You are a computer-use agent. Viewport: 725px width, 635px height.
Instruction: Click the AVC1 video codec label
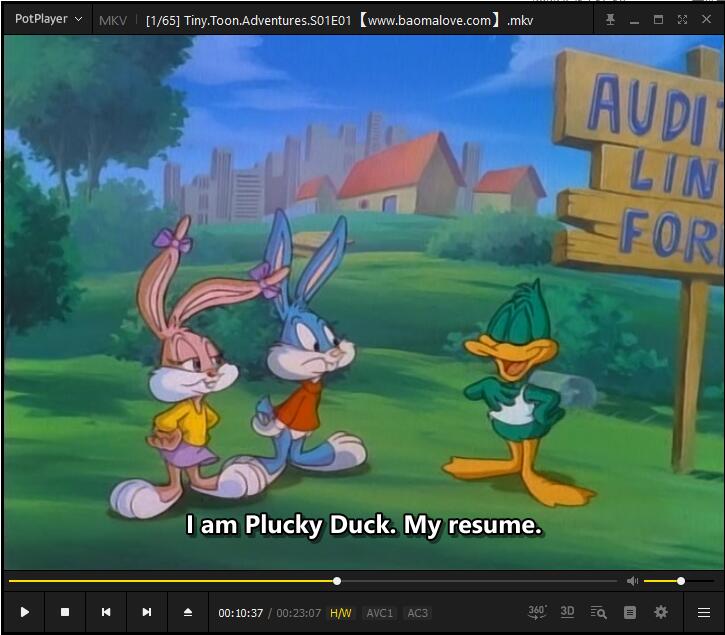380,613
